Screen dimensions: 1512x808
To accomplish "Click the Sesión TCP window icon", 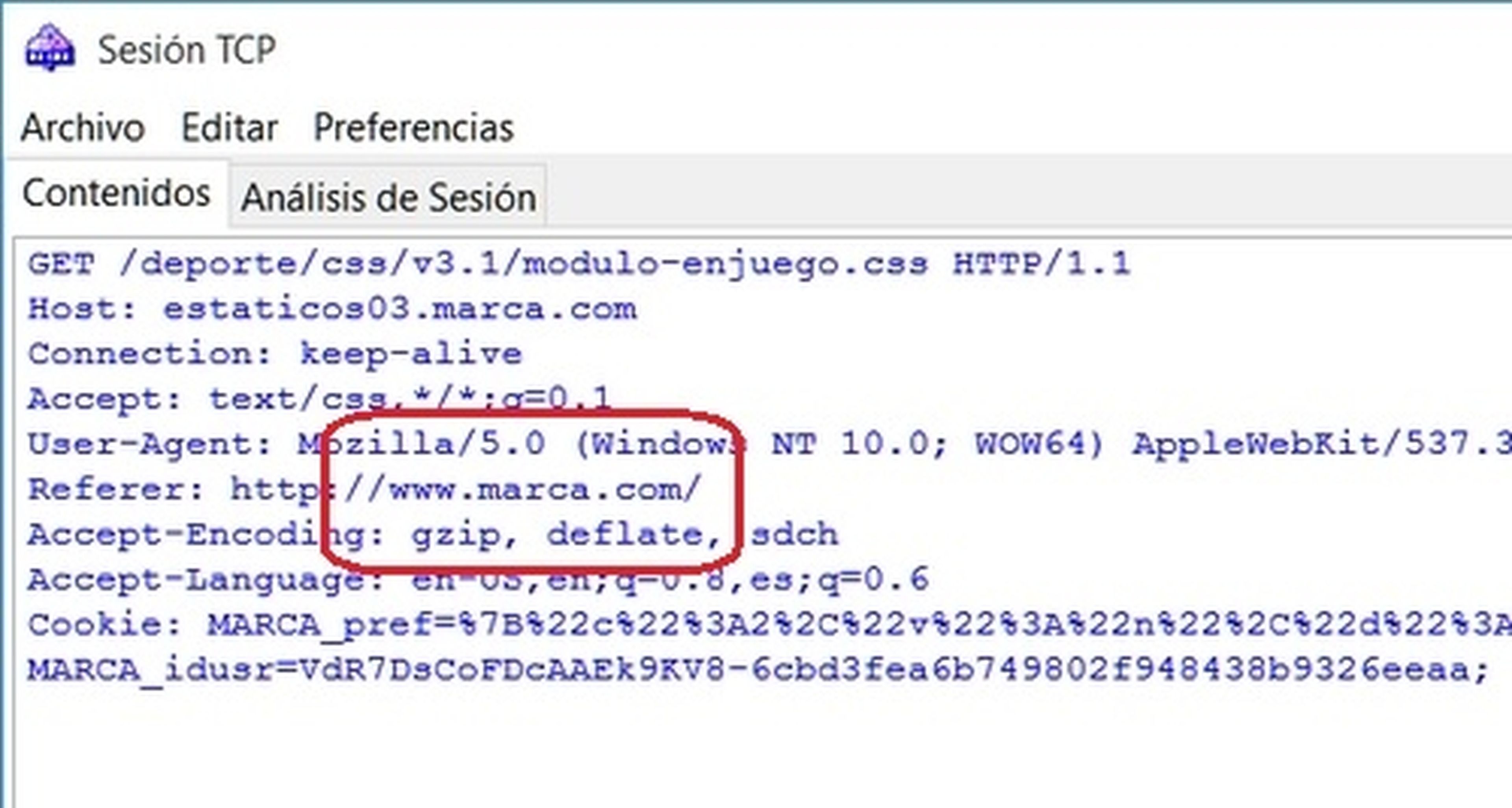I will click(50, 48).
